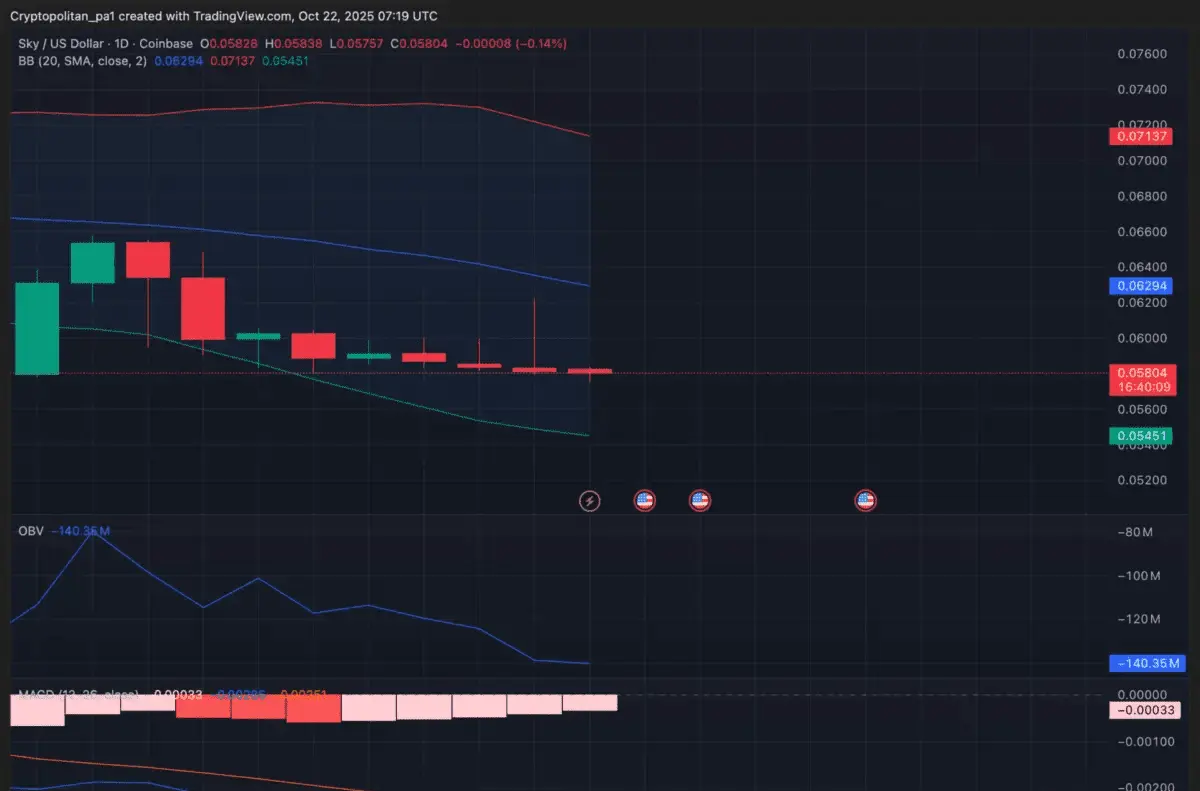Viewport: 1200px width, 791px height.
Task: Click the leftmost US flag event icon
Action: (x=645, y=500)
